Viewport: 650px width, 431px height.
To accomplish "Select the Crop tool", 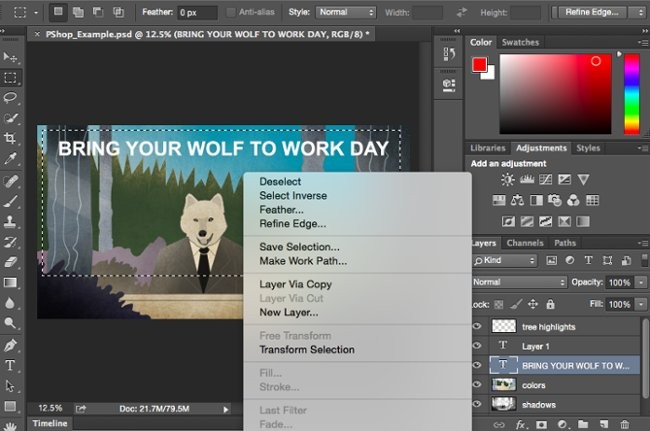I will [x=11, y=138].
